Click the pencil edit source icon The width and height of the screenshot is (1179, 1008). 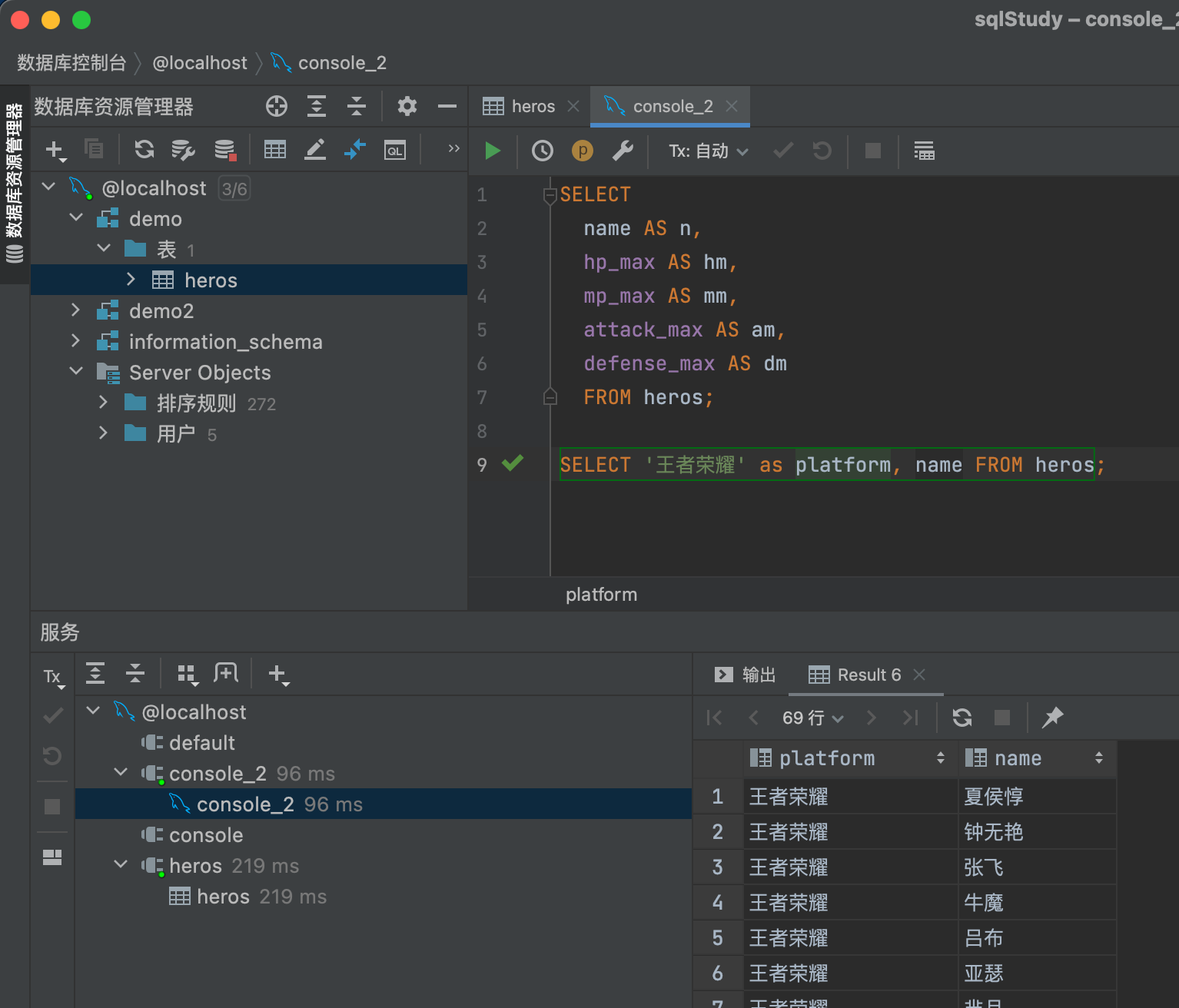(x=315, y=149)
